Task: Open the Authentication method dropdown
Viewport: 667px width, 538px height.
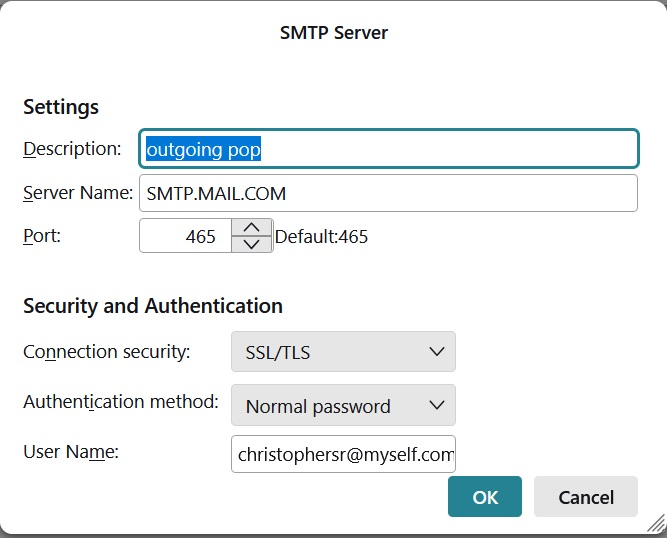Action: coord(343,406)
